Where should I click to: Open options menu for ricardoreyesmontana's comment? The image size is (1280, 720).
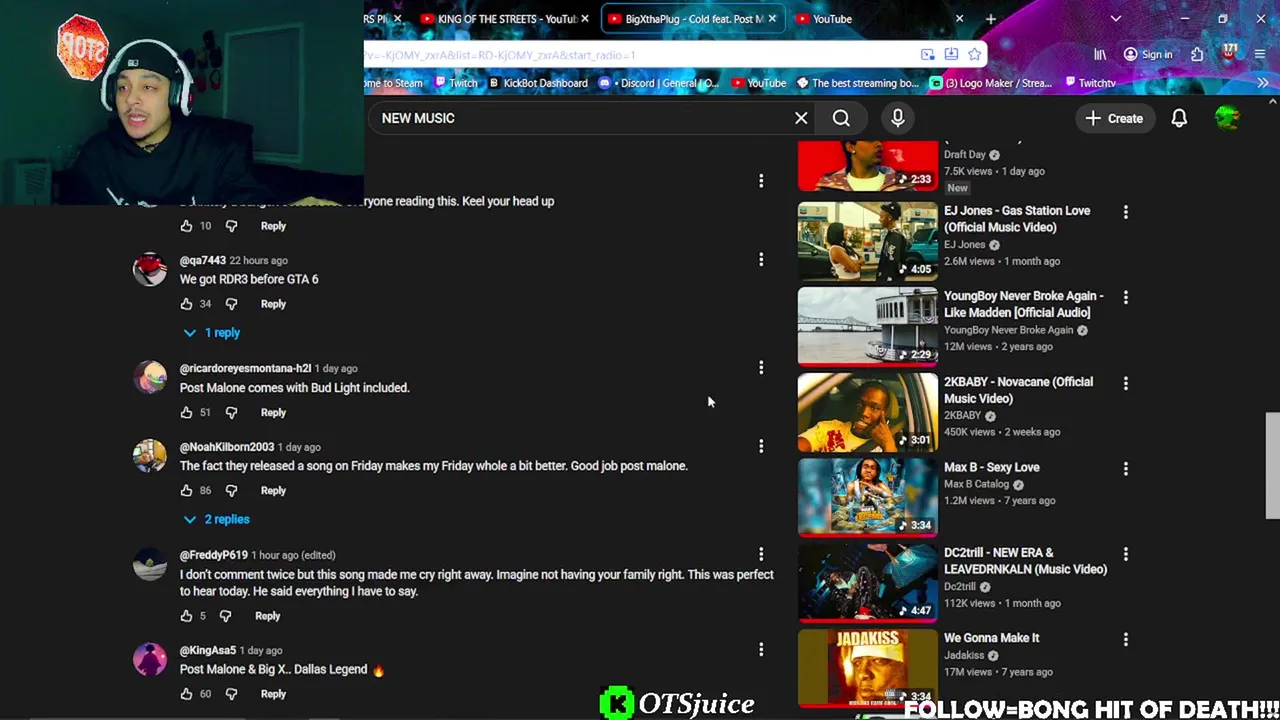tap(761, 368)
